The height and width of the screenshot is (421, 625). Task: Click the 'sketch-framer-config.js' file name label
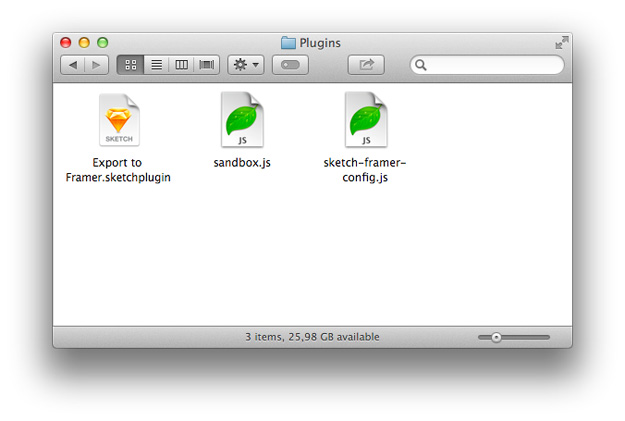(365, 170)
